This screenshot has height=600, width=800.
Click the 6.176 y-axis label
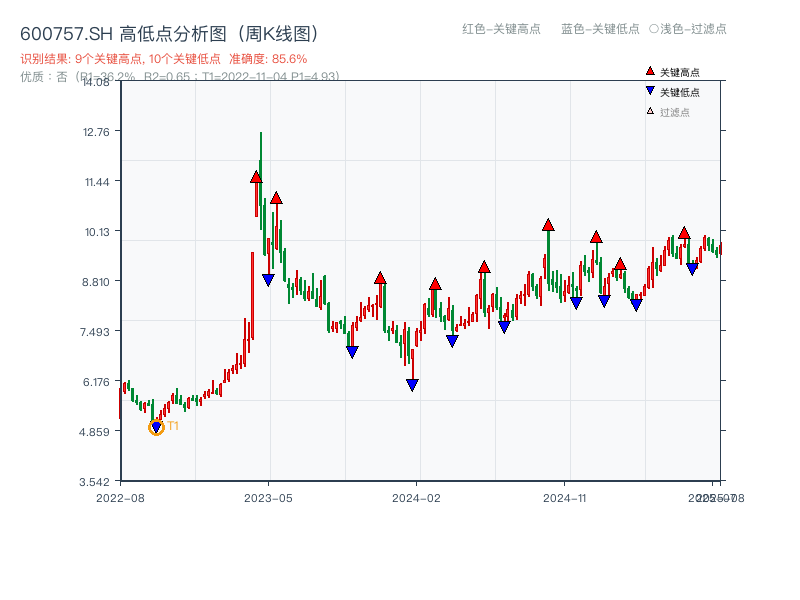(96, 382)
